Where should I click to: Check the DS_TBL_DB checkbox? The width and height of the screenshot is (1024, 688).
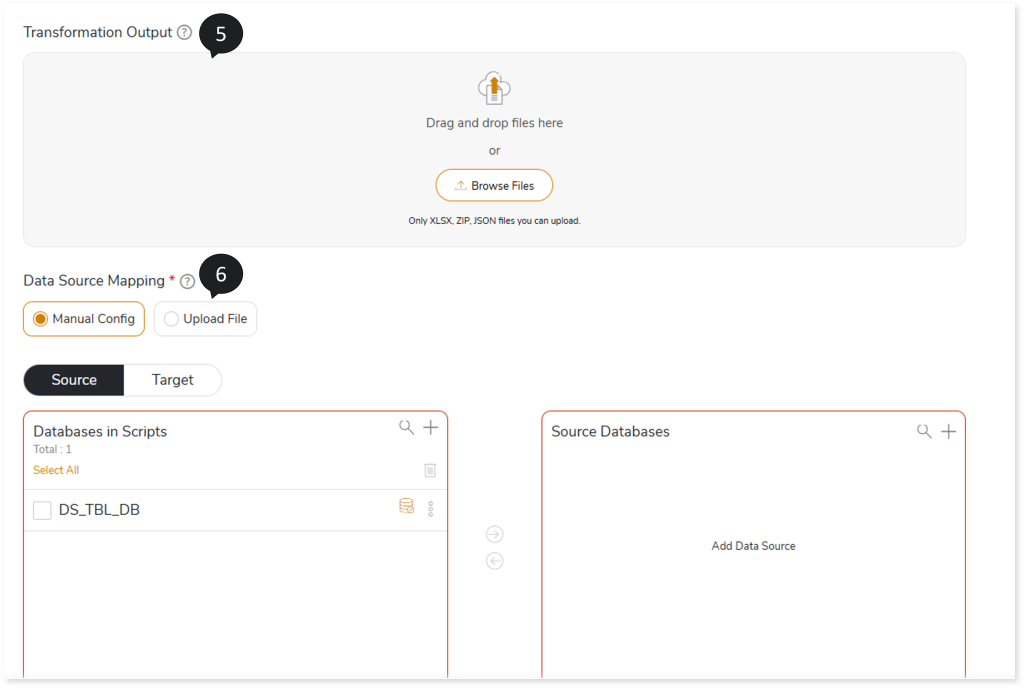tap(42, 510)
